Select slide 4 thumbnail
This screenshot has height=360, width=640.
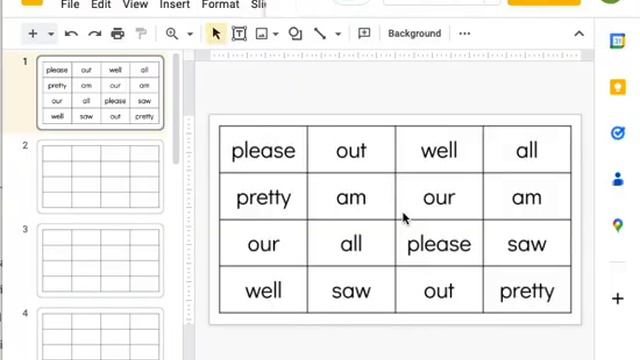click(100, 334)
